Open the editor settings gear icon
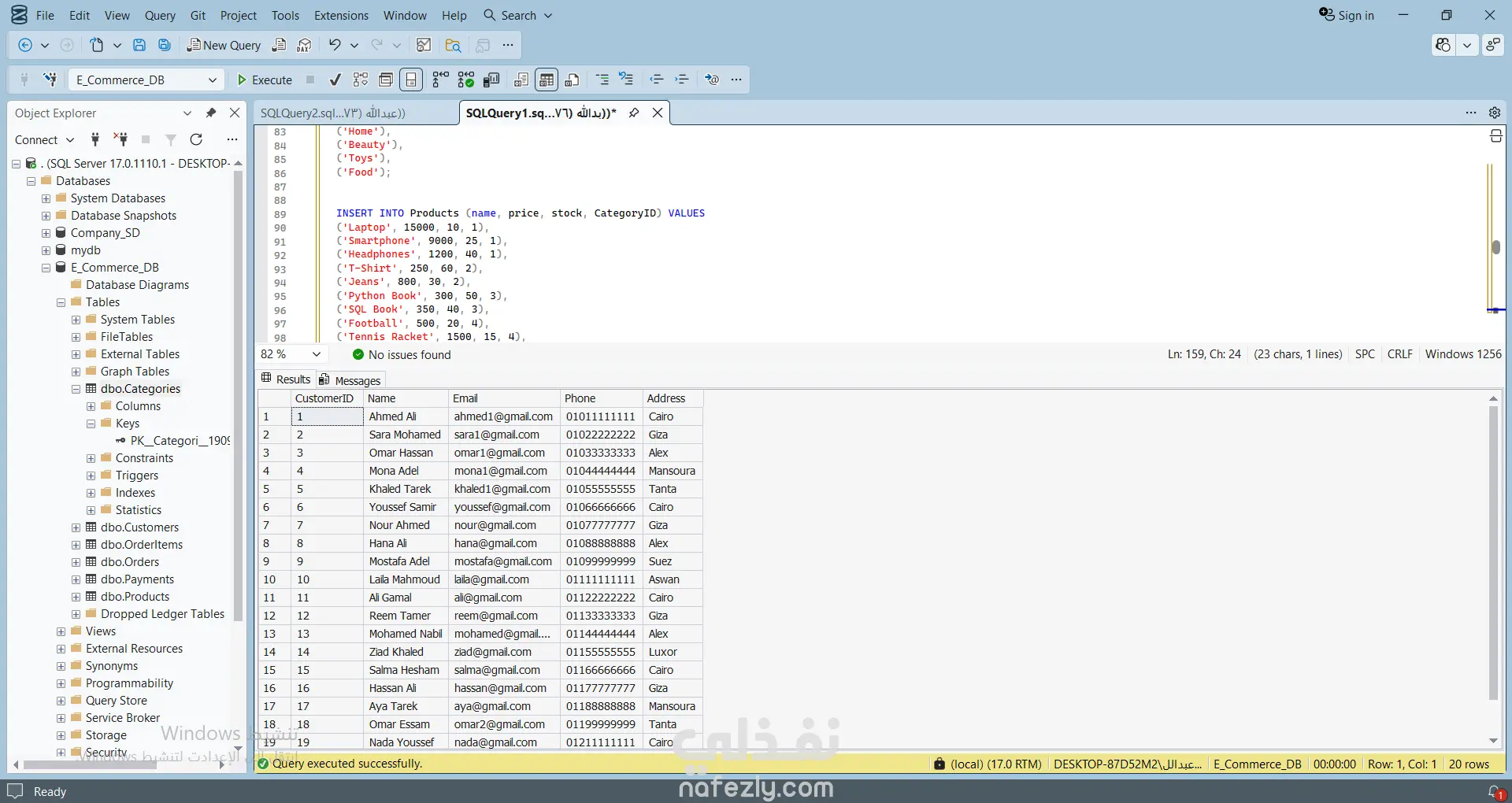 point(1495,113)
